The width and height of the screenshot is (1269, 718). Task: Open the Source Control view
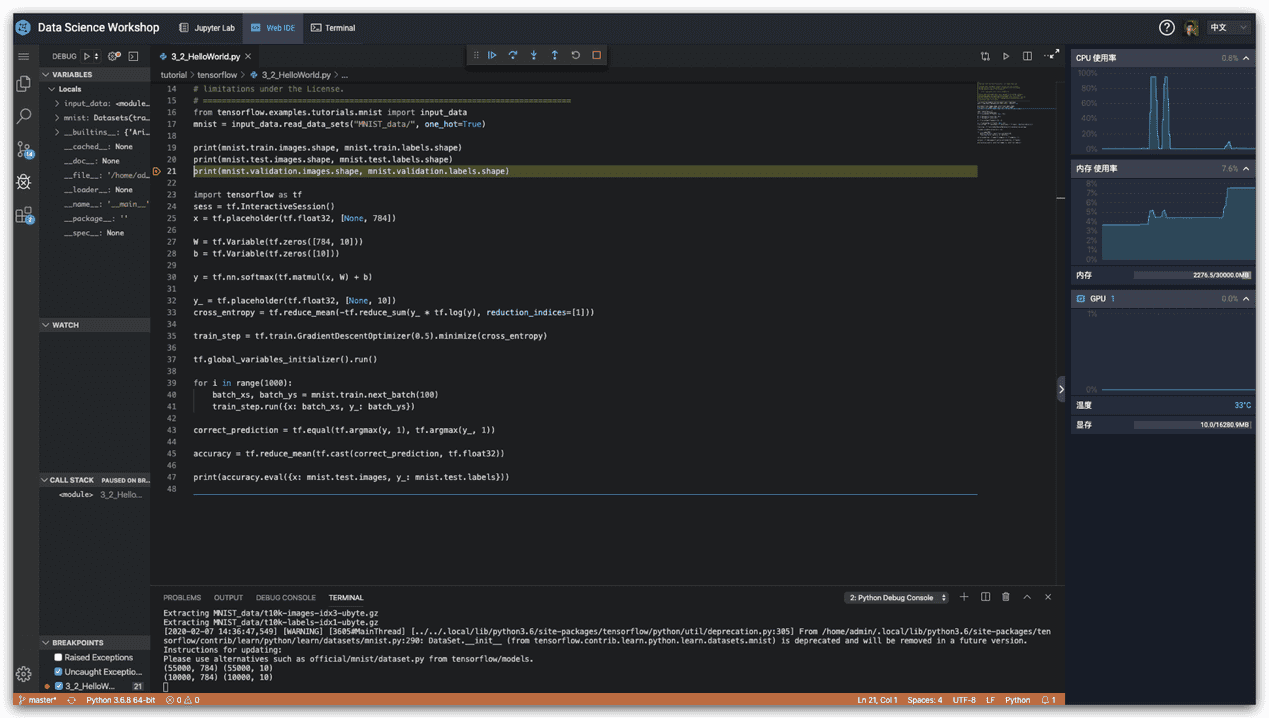click(24, 149)
